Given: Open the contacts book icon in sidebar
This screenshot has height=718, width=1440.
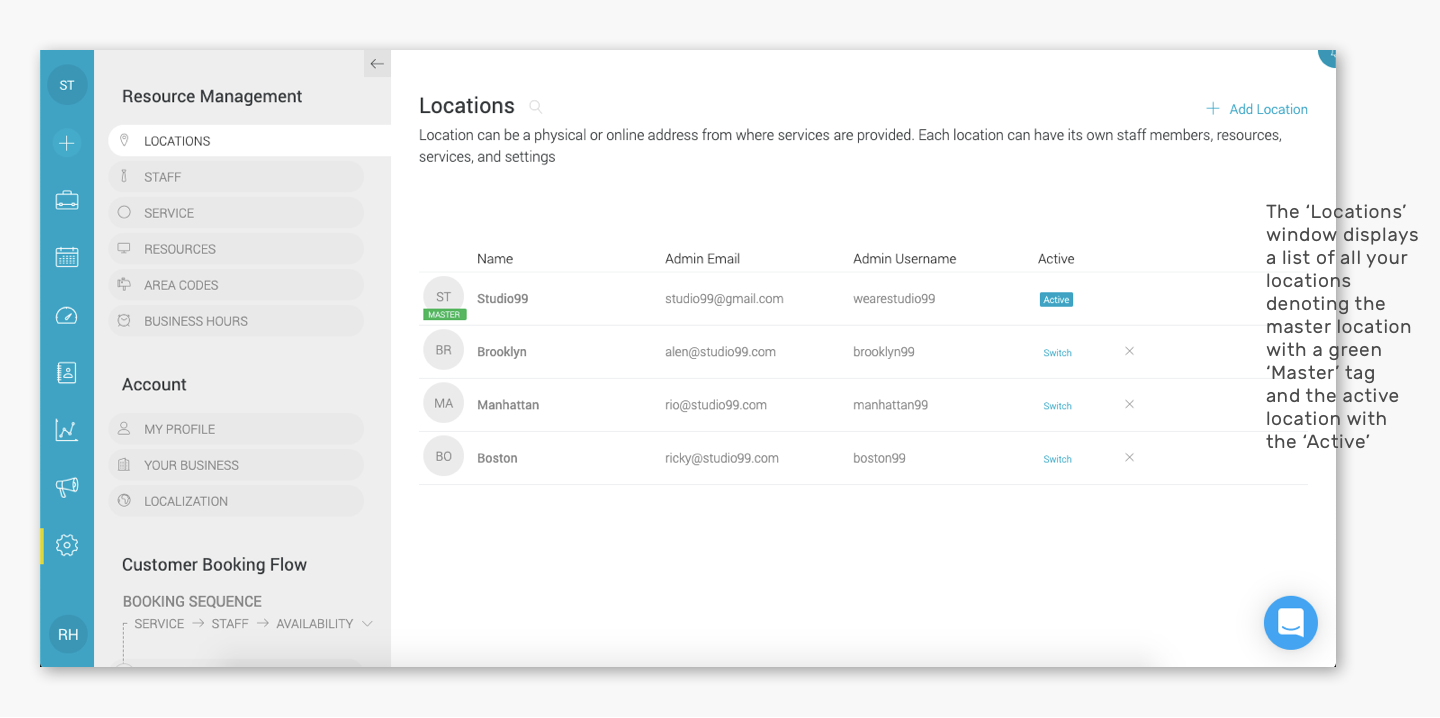Looking at the screenshot, I should pos(67,373).
